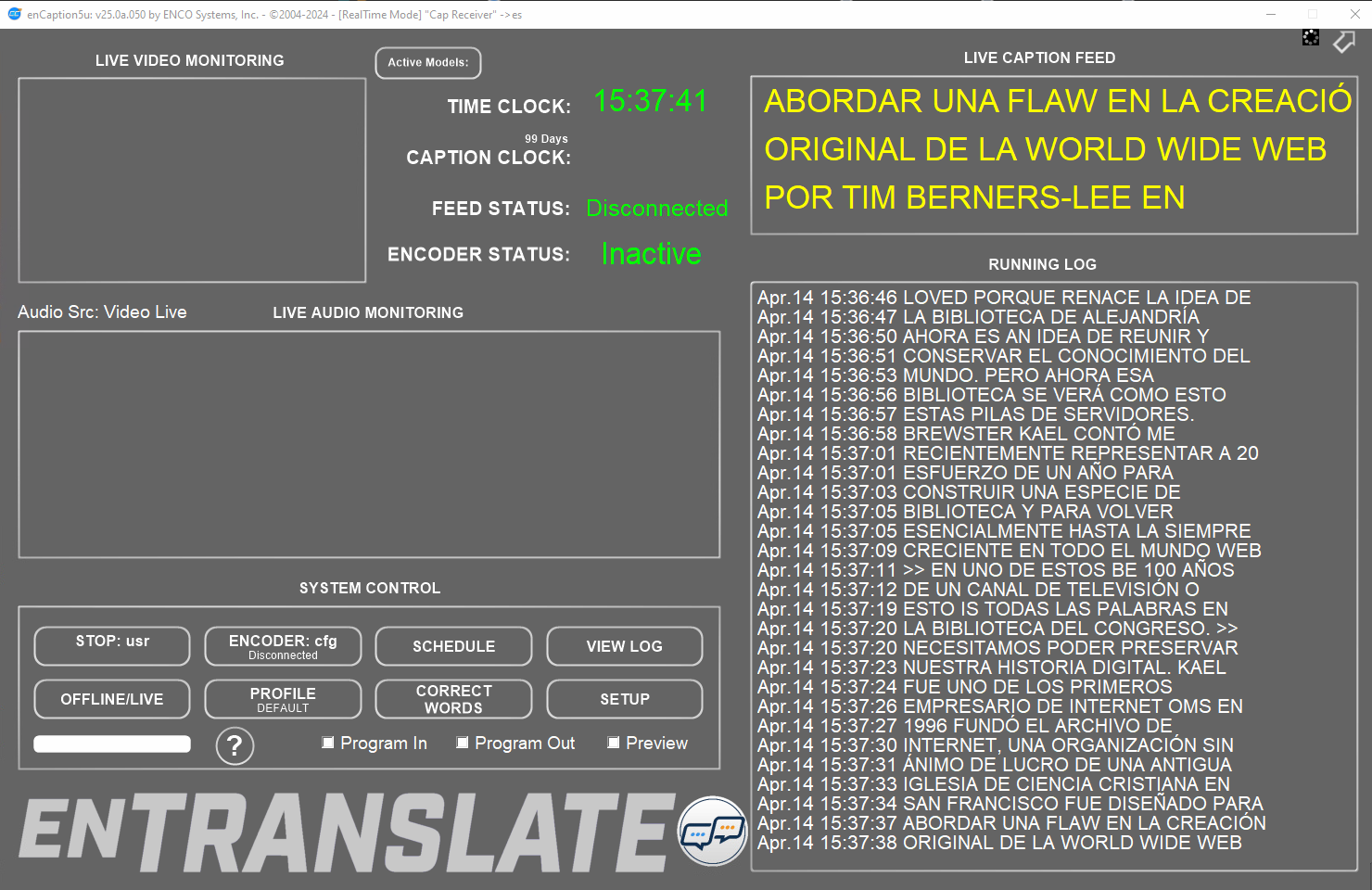Click the '99 Days' caption clock text
This screenshot has height=890, width=1372.
pyautogui.click(x=546, y=139)
